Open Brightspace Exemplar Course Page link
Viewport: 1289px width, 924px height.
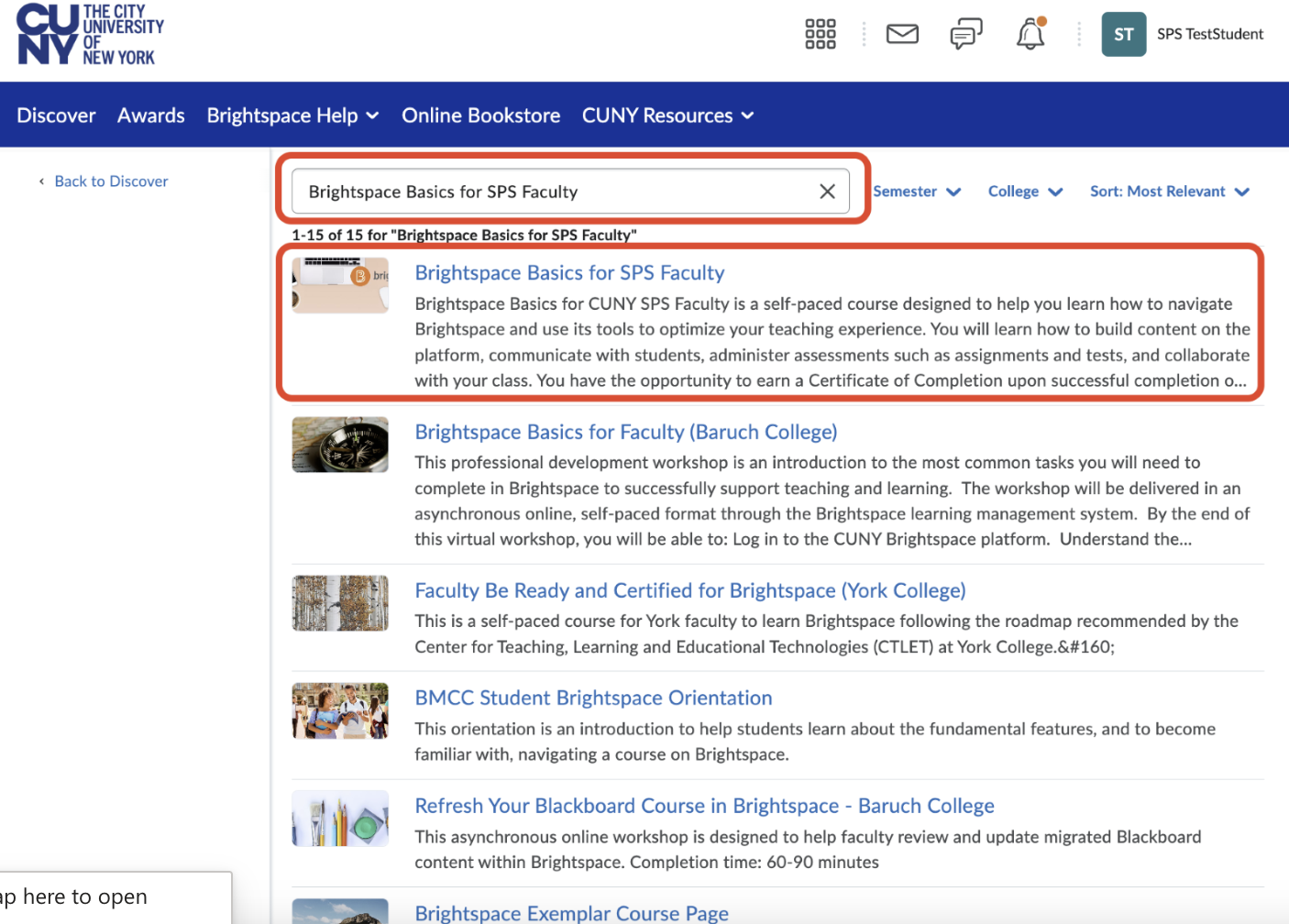pos(571,913)
